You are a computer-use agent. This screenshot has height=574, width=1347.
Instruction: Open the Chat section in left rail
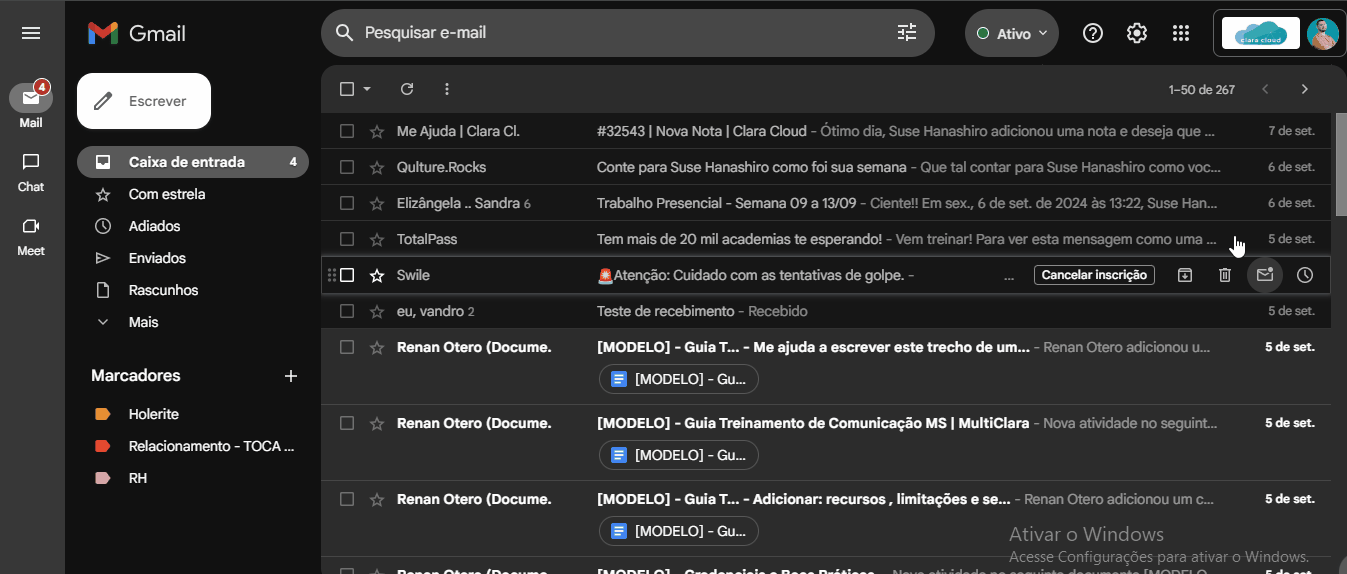(31, 172)
